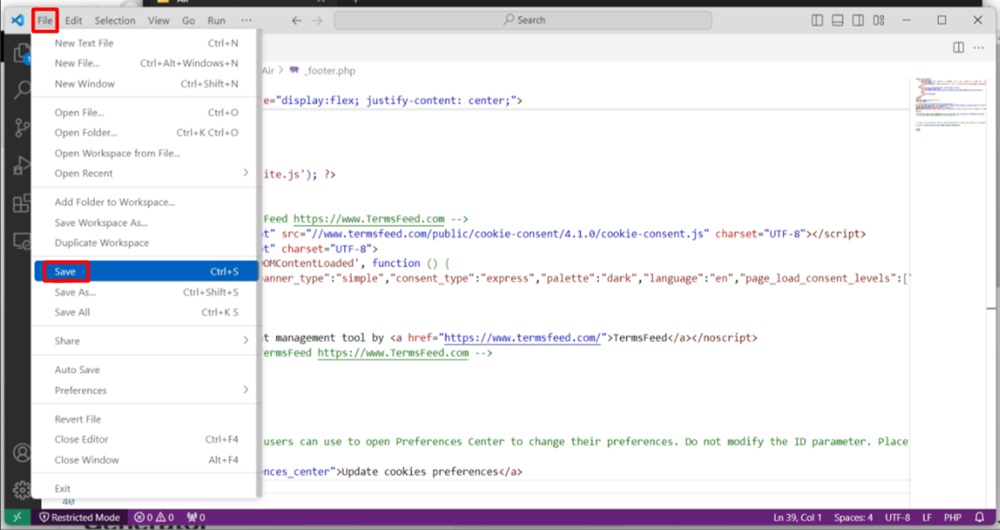The width and height of the screenshot is (1000, 530).
Task: Click the errors and warnings counter
Action: (154, 517)
